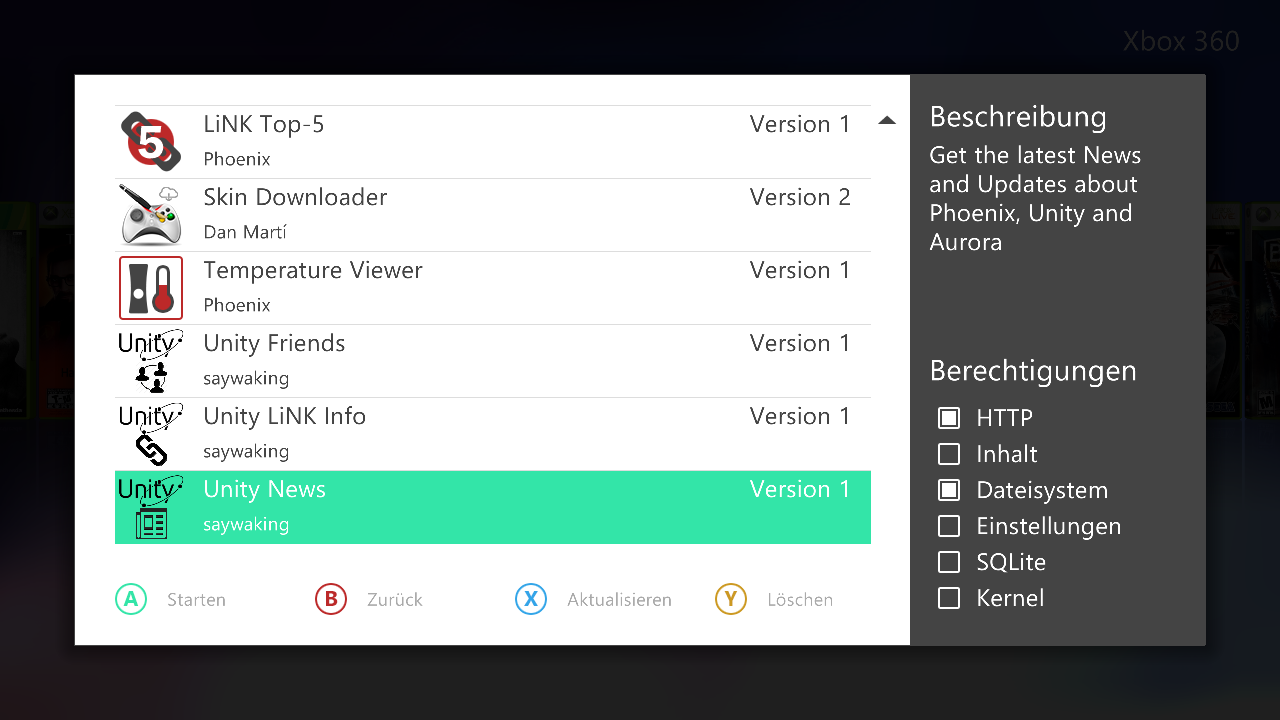Click the description text about latest News

click(x=1035, y=198)
